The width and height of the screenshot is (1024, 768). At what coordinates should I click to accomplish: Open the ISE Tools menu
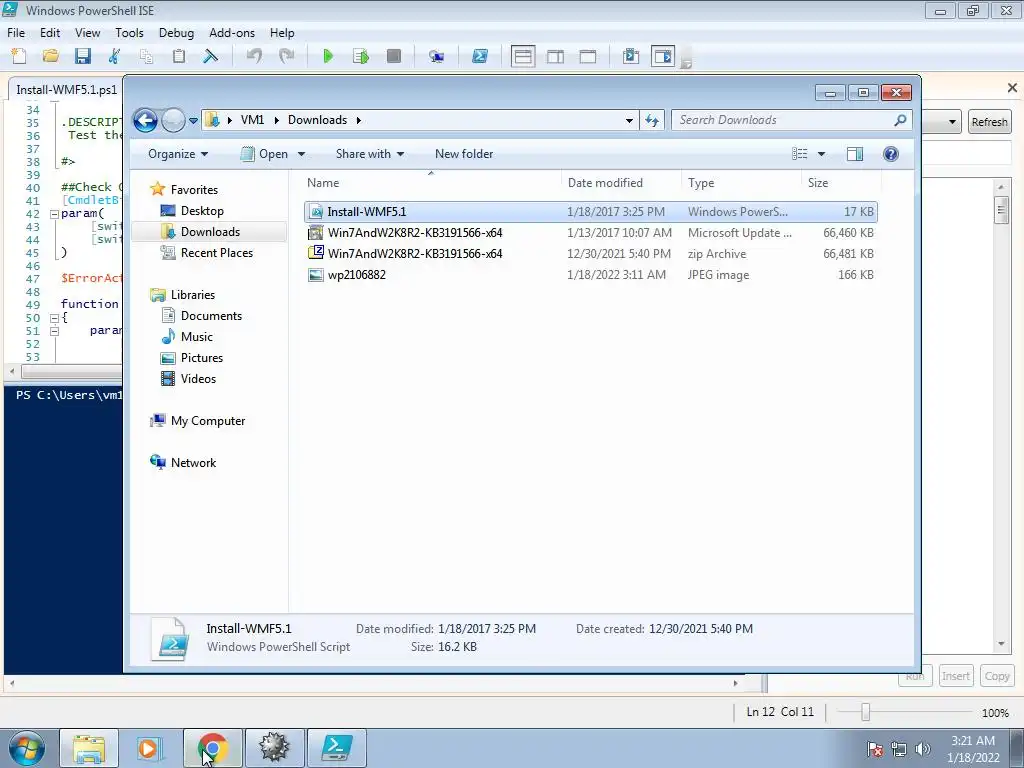point(129,33)
